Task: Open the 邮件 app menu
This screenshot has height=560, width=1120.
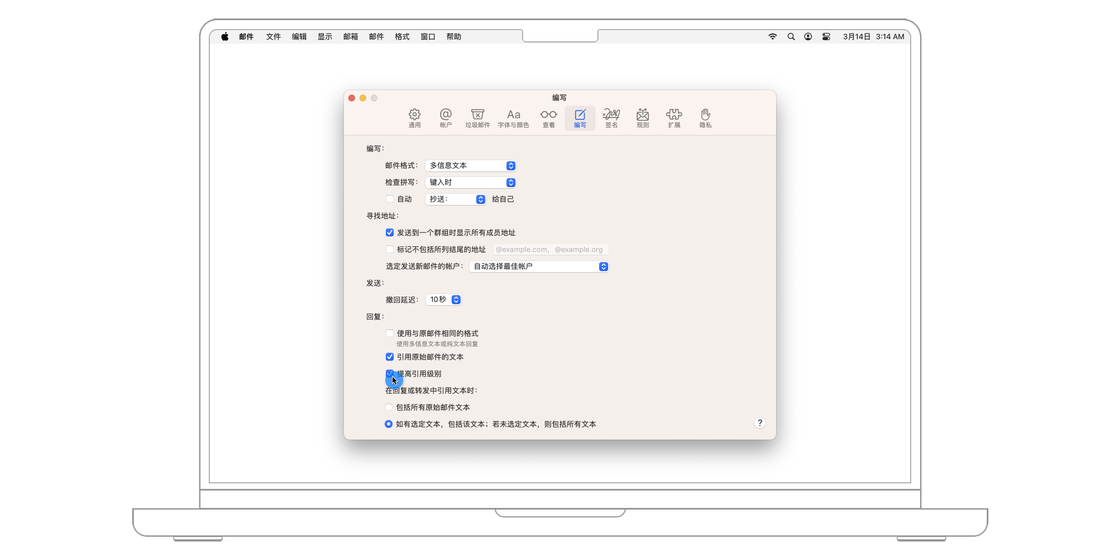Action: coord(246,36)
